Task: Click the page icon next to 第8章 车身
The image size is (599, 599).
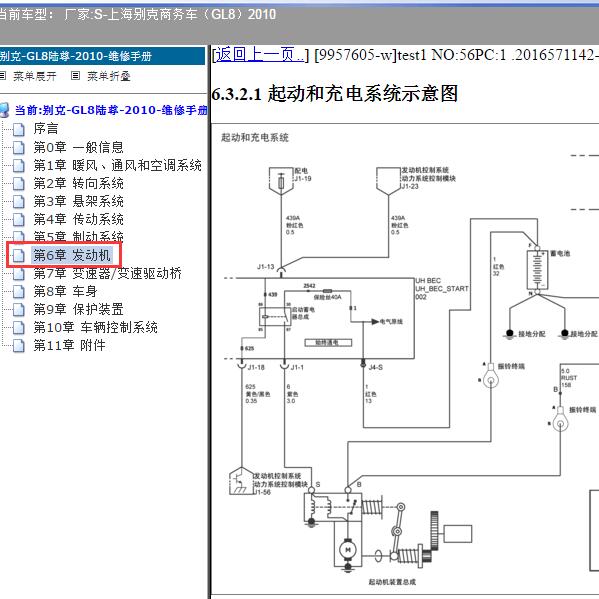Action: (x=18, y=291)
